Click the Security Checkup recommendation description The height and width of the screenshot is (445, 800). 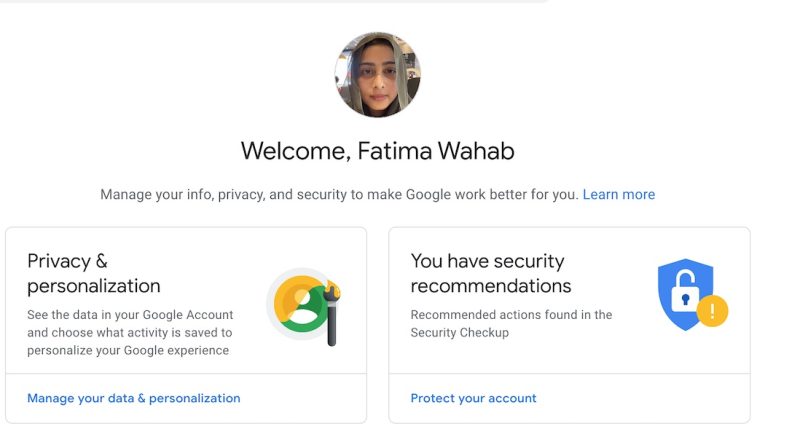511,324
